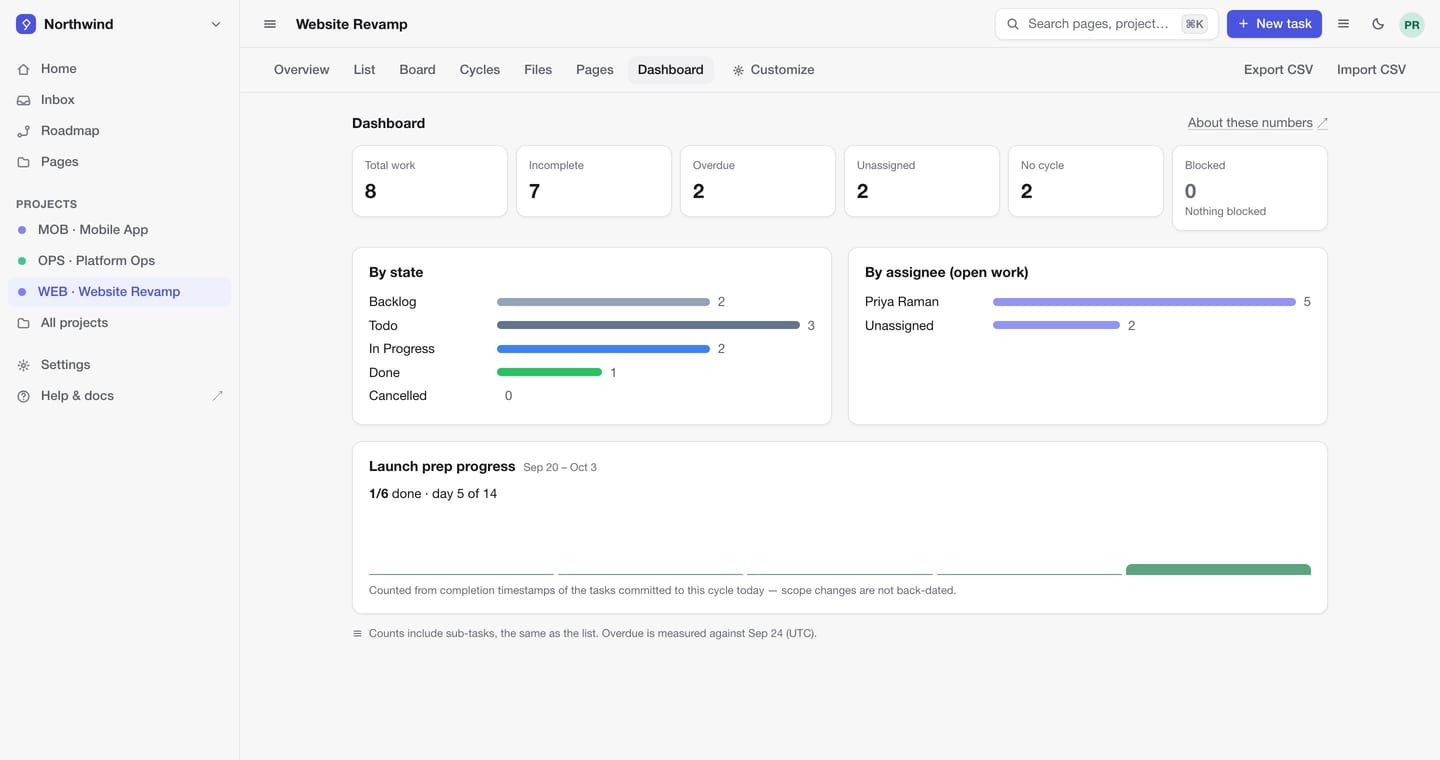Click the Priya Raman name label
Viewport: 1440px width, 760px height.
(902, 302)
